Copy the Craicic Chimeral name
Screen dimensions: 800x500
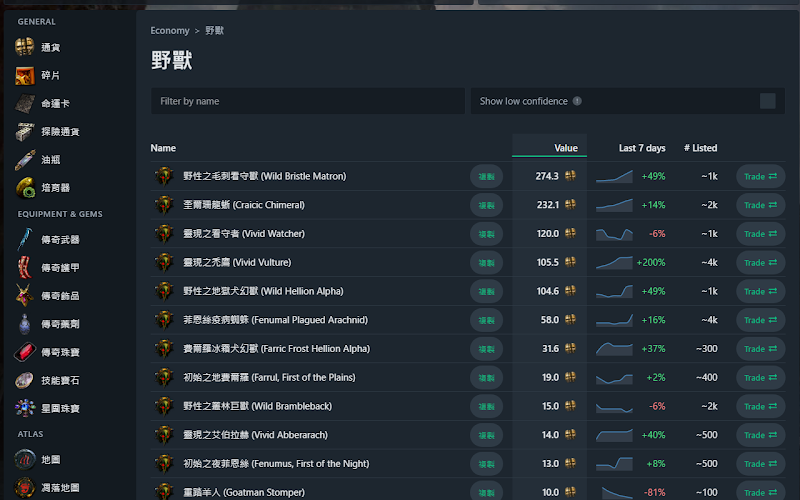click(486, 205)
